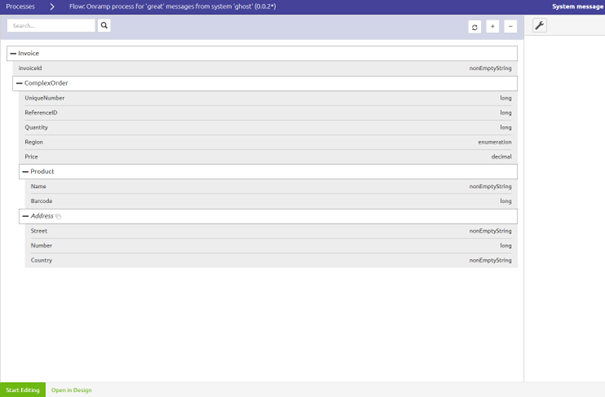This screenshot has height=397, width=605.
Task: Click the minus collapse-all button
Action: (510, 27)
